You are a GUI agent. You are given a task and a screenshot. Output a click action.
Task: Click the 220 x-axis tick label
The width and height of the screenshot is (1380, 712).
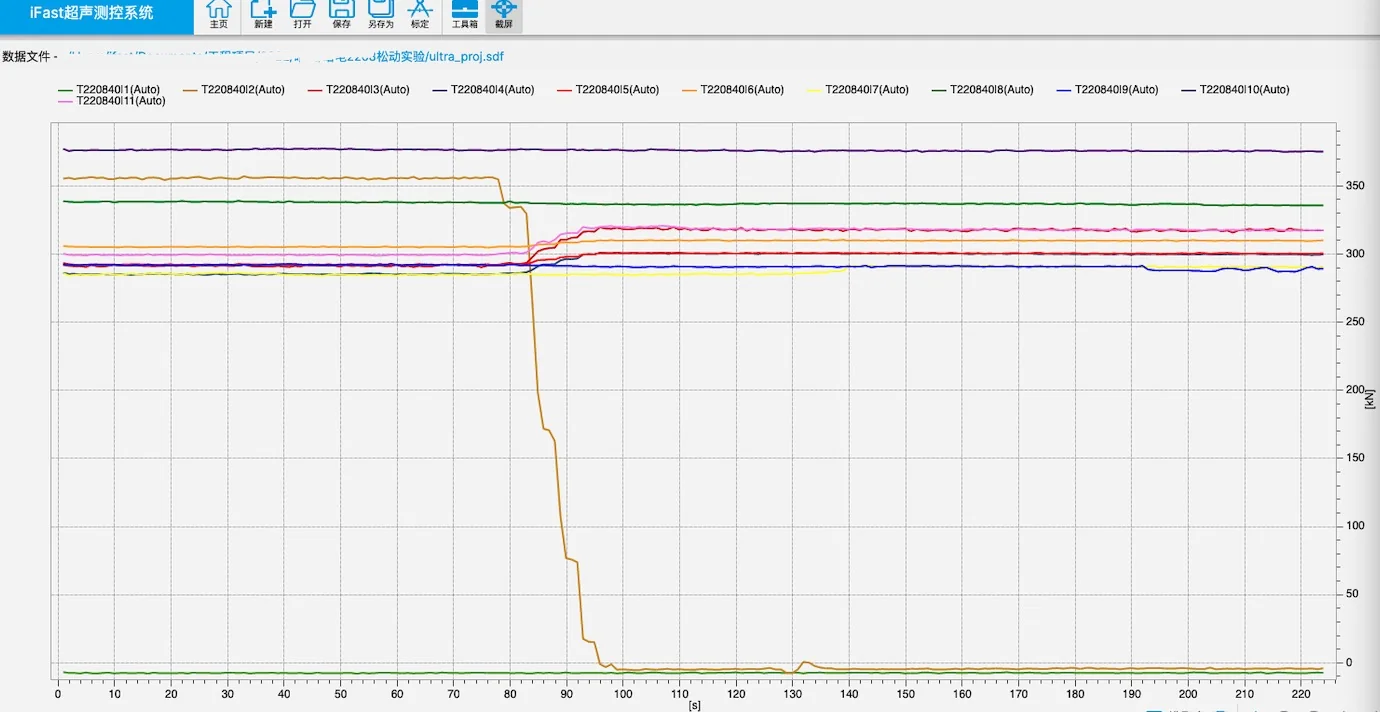click(1301, 694)
